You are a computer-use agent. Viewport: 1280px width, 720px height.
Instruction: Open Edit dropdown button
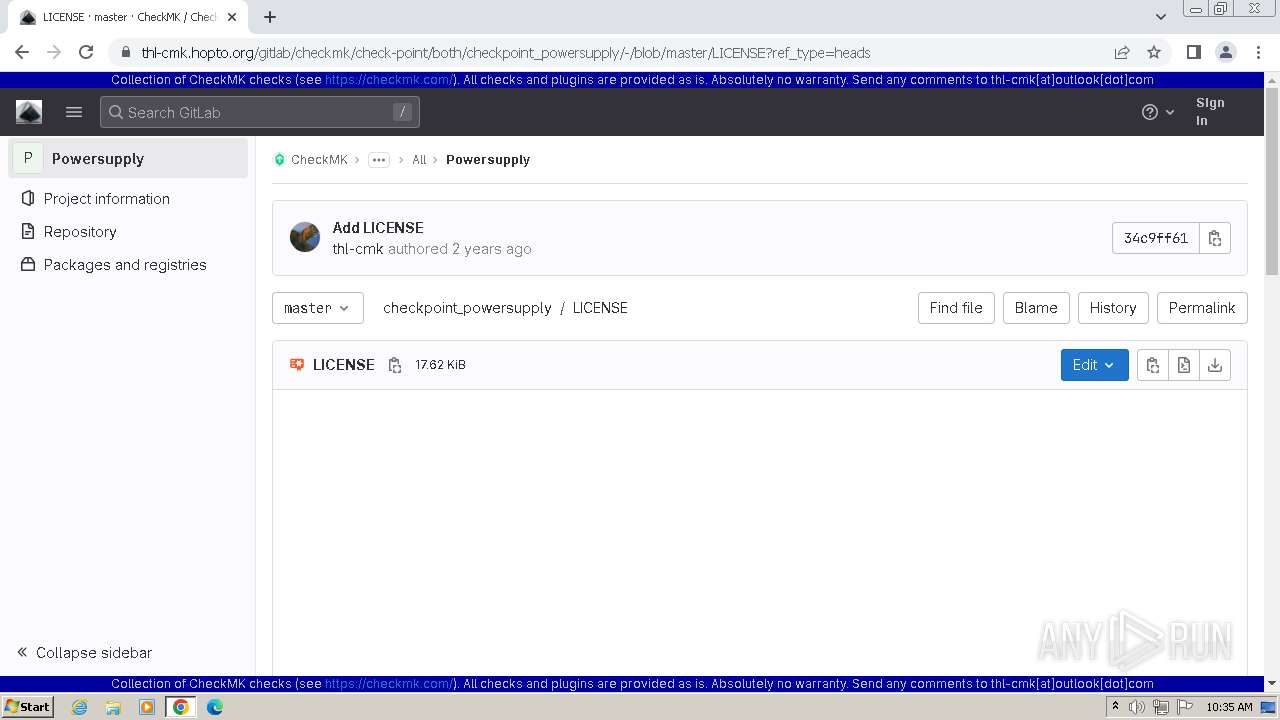tap(1095, 365)
